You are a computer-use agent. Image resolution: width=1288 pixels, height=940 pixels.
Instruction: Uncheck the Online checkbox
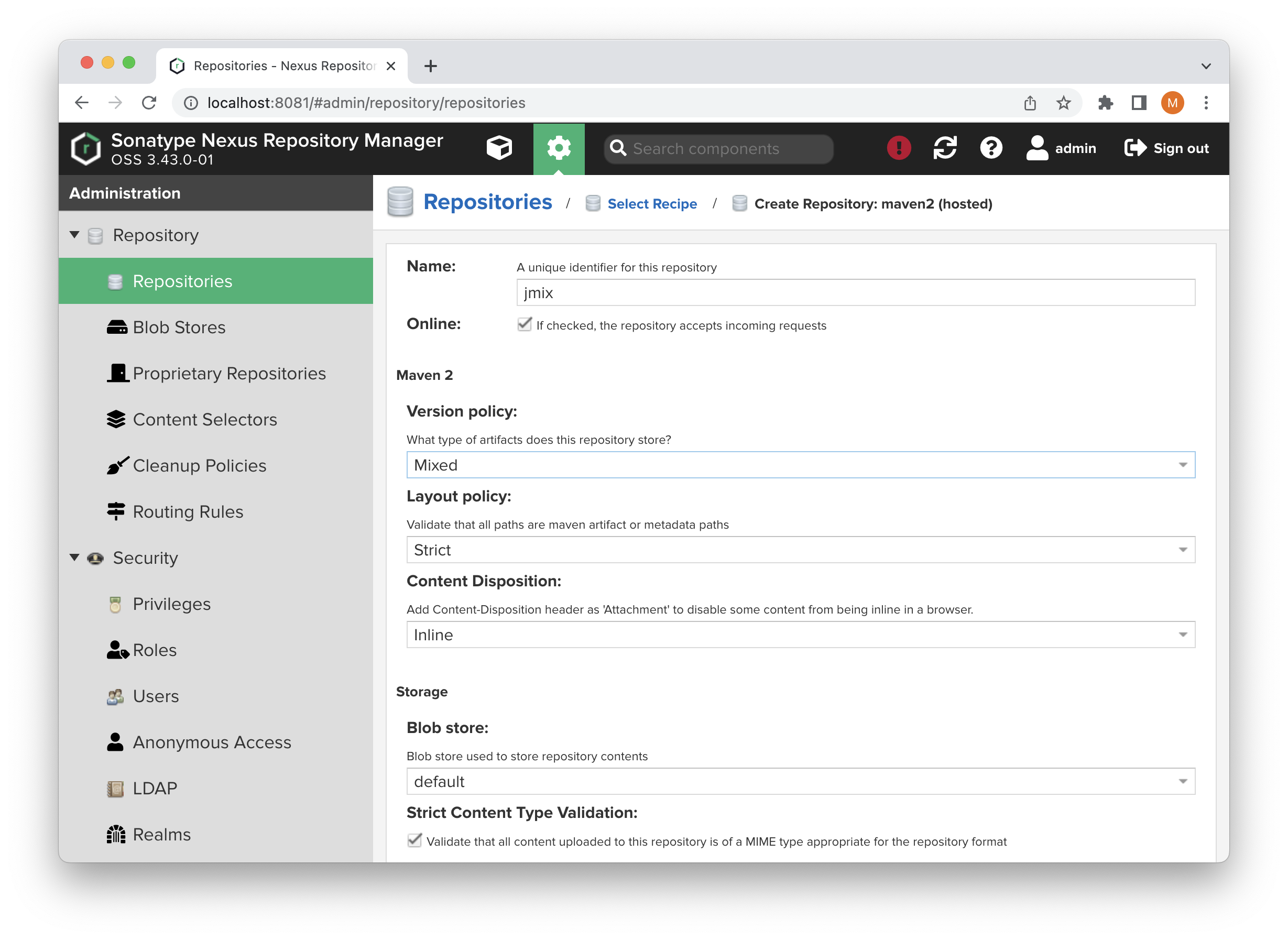525,324
